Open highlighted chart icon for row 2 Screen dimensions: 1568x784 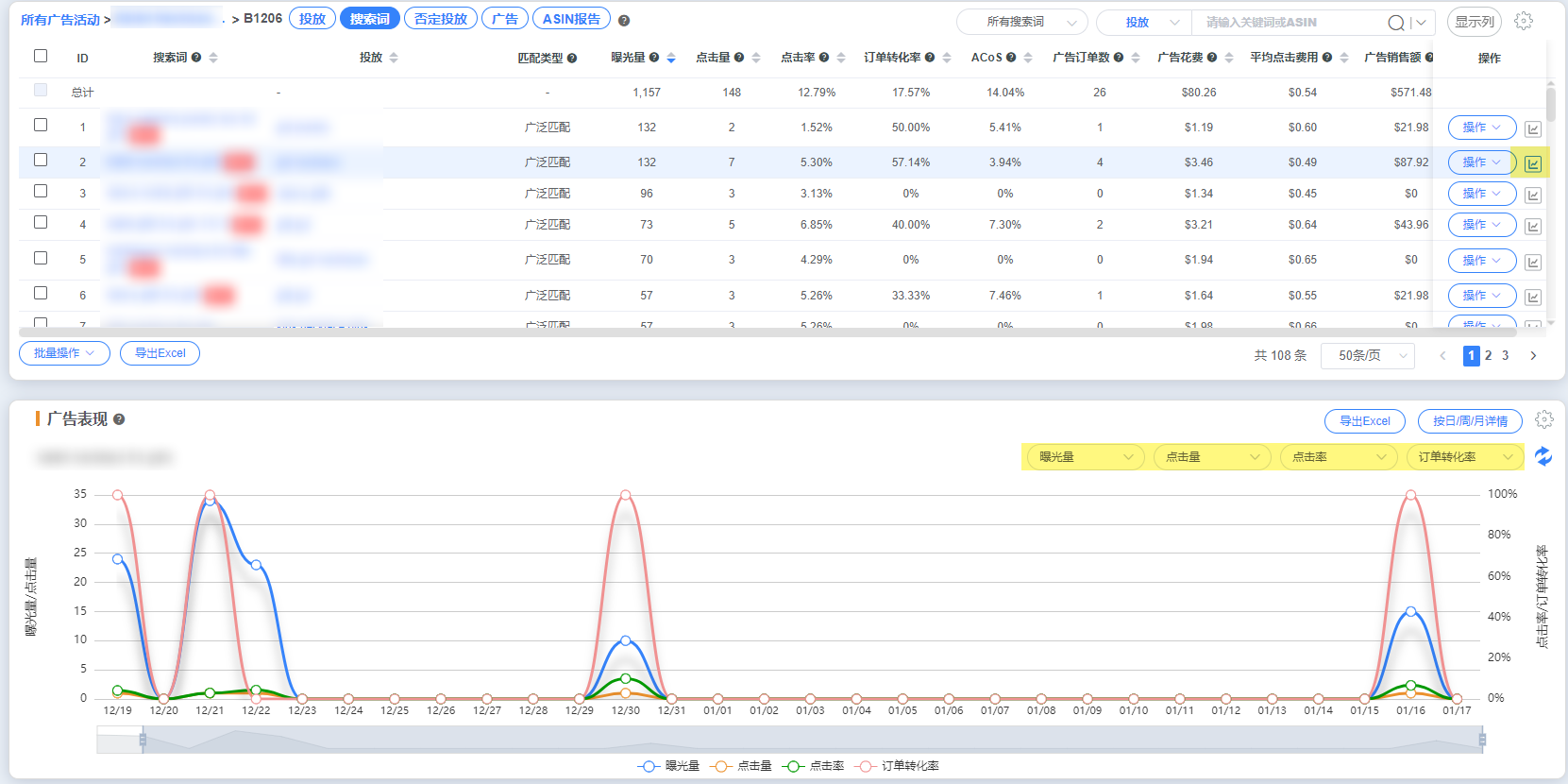tap(1533, 163)
